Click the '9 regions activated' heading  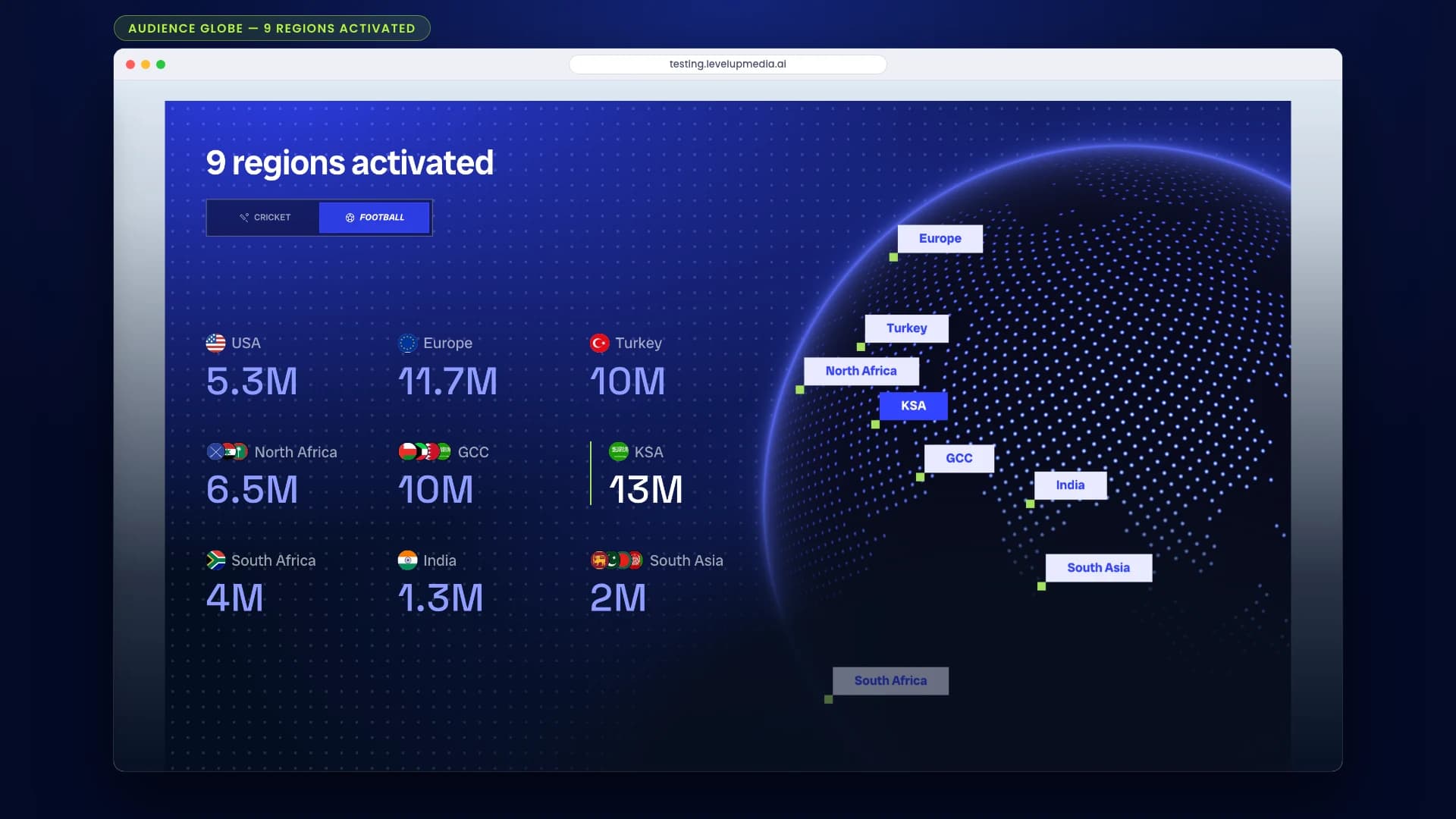350,163
